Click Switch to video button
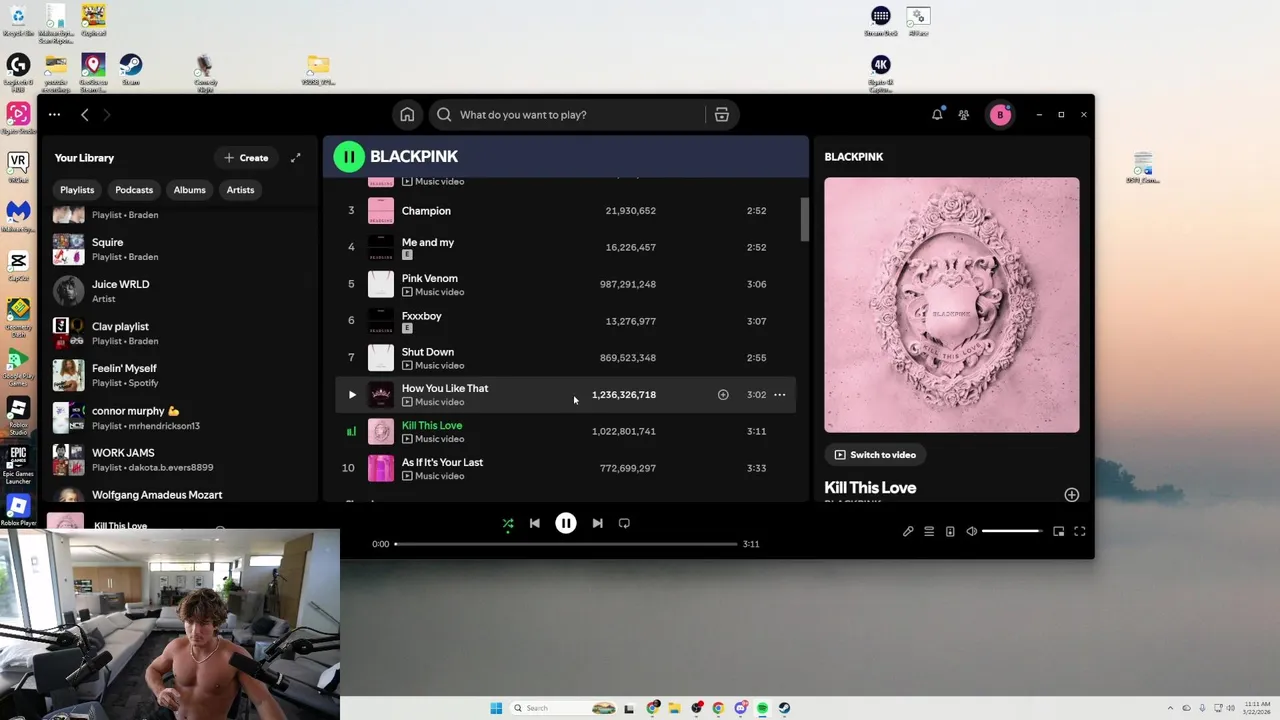This screenshot has height=720, width=1280. coord(876,455)
